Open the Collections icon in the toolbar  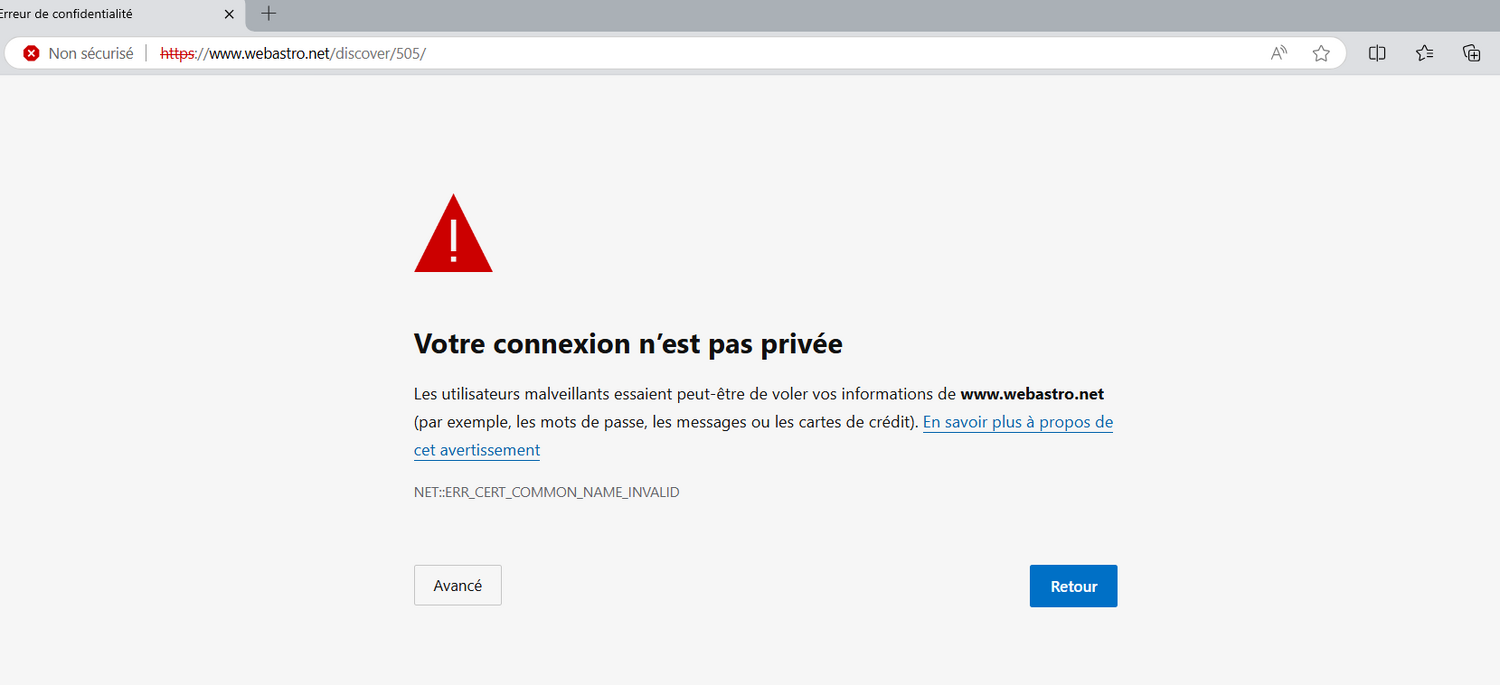point(1471,53)
